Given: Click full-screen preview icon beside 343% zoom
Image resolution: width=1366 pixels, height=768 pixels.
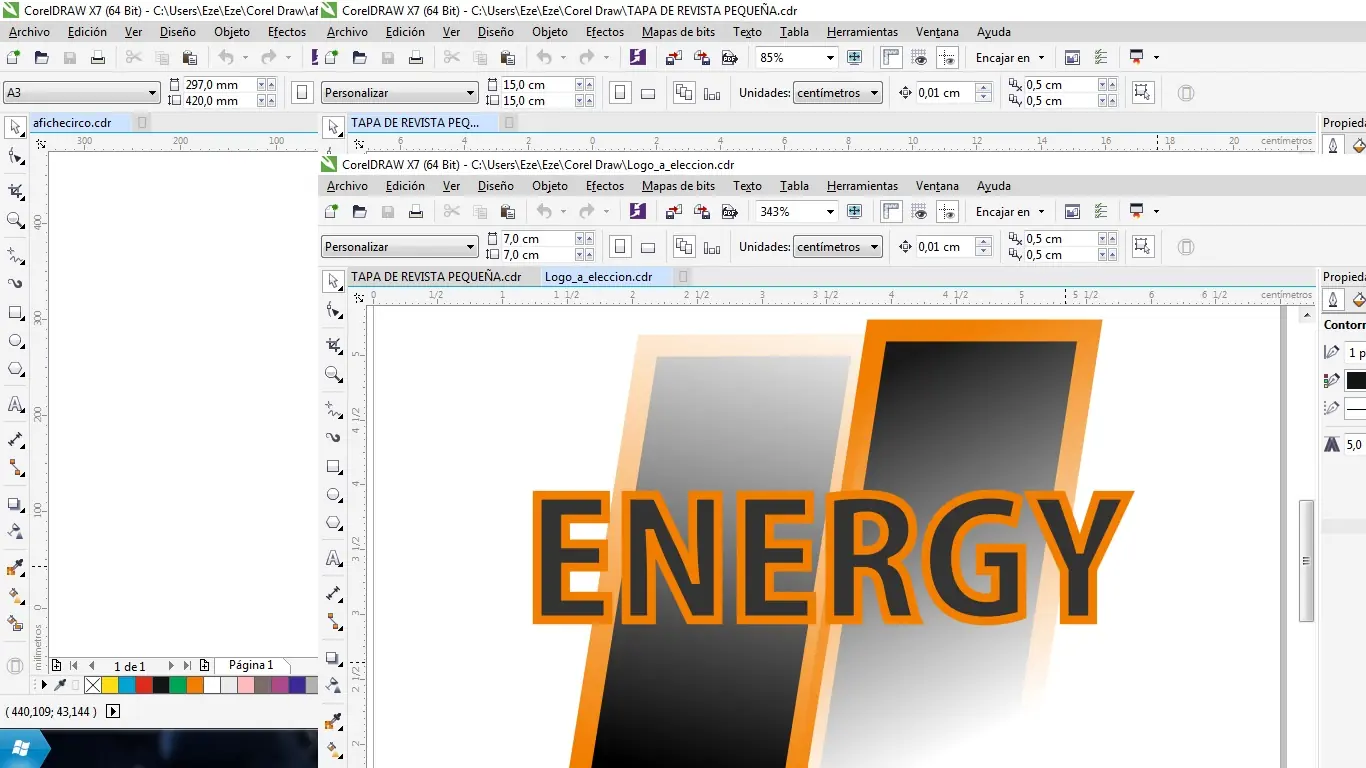Looking at the screenshot, I should [854, 212].
